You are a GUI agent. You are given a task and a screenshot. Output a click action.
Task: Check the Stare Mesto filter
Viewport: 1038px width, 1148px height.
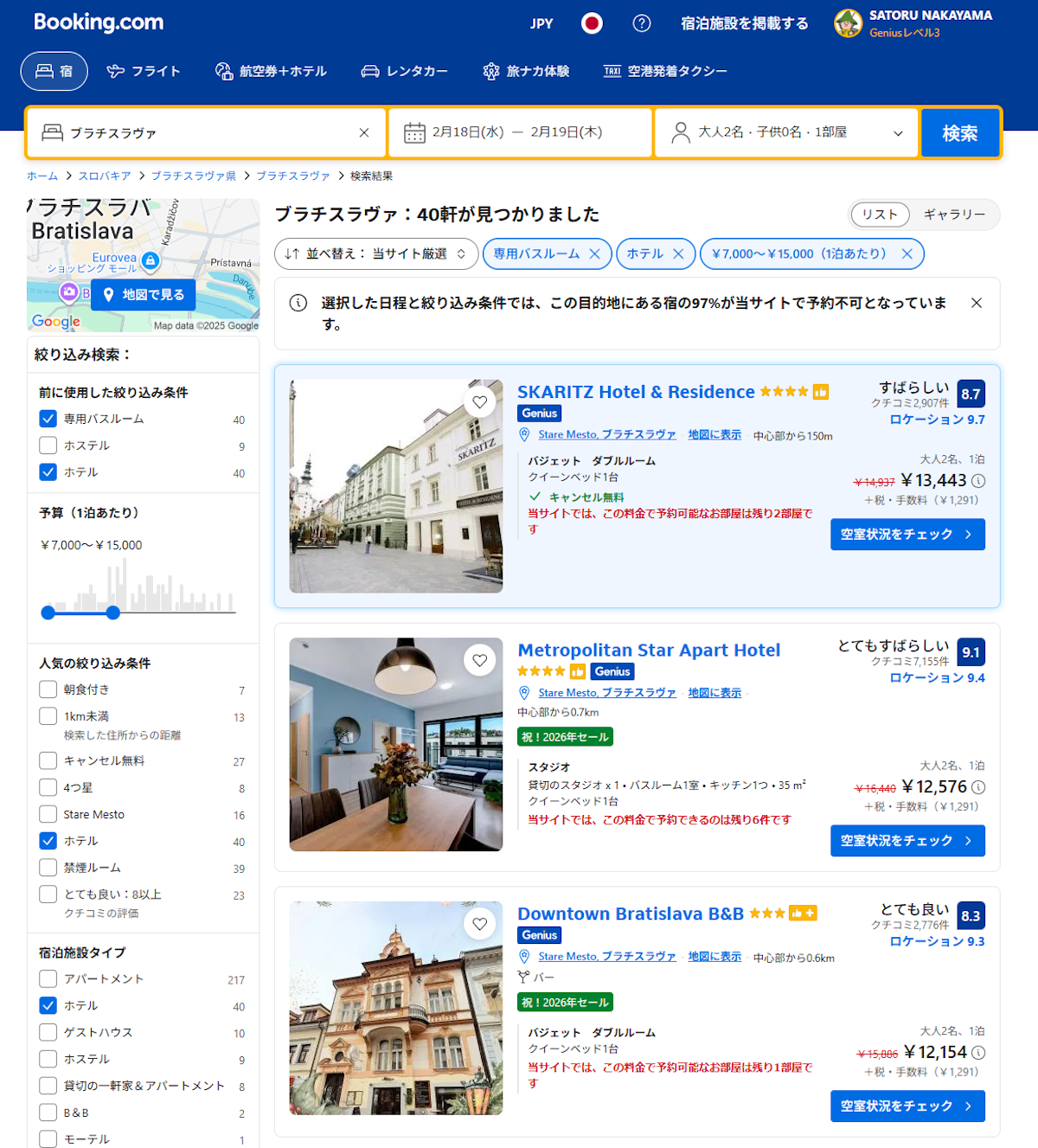[x=48, y=814]
